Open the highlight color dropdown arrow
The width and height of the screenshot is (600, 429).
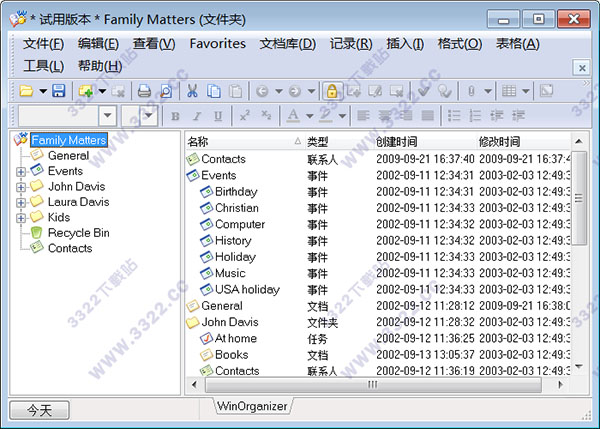click(x=342, y=116)
